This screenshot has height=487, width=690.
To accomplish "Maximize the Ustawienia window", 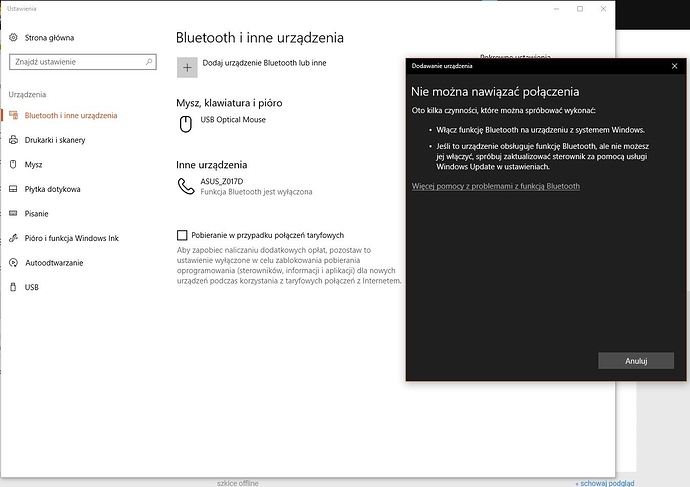I will coord(579,8).
